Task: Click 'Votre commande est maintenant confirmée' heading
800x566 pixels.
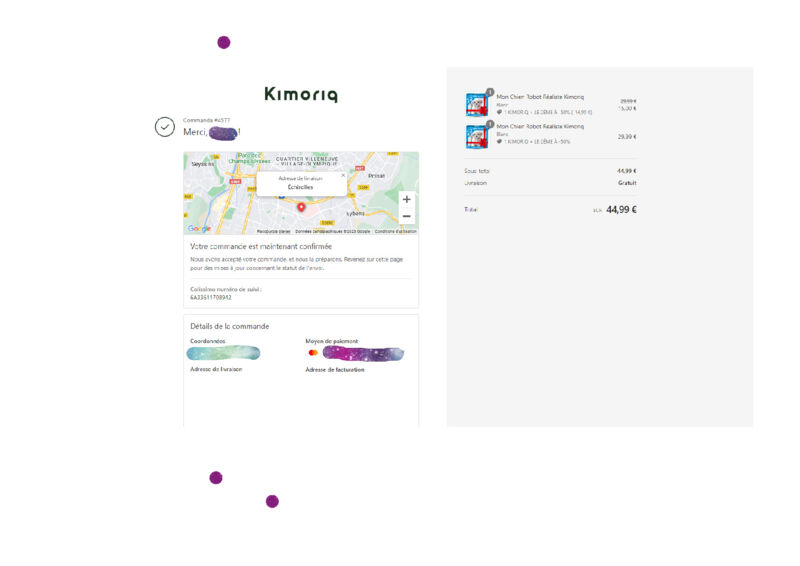Action: pyautogui.click(x=261, y=247)
